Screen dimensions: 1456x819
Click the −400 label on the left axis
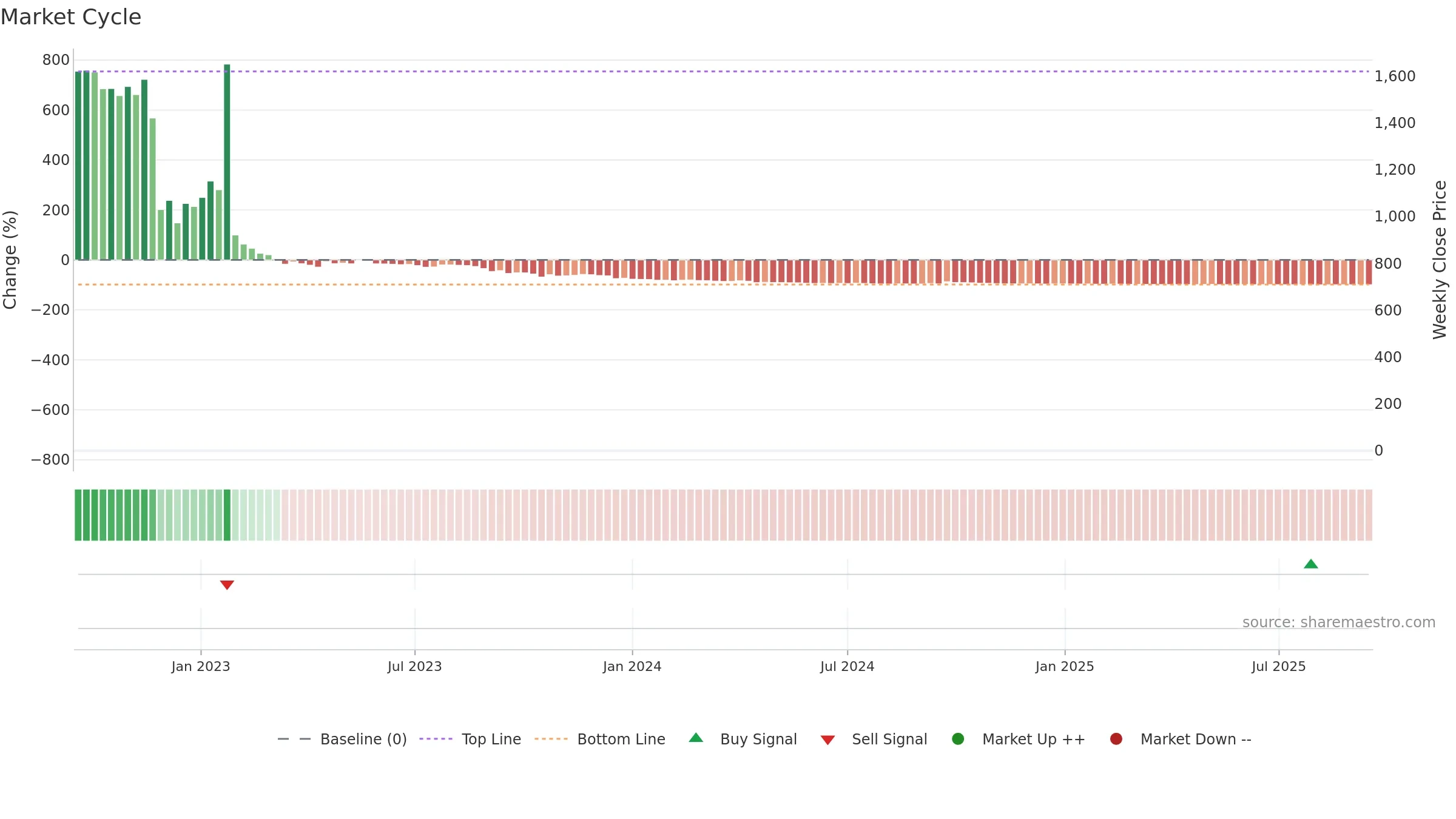coord(50,360)
